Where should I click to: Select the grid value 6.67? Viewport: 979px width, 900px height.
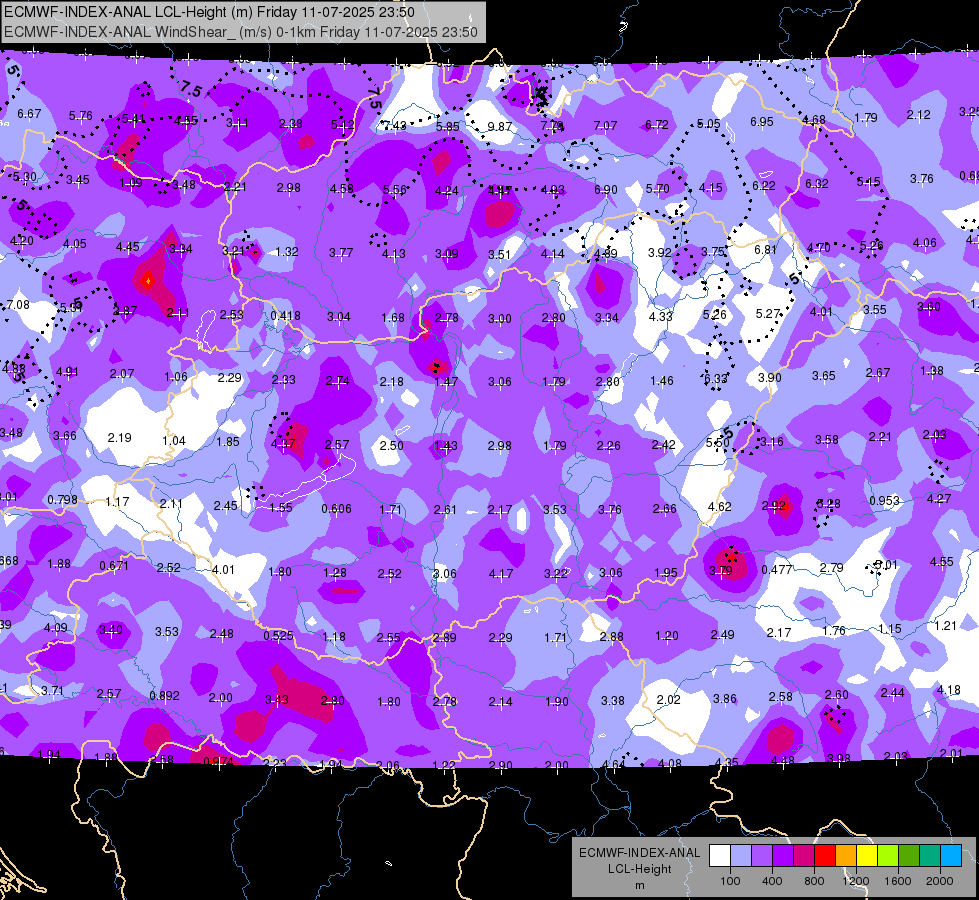[x=29, y=114]
